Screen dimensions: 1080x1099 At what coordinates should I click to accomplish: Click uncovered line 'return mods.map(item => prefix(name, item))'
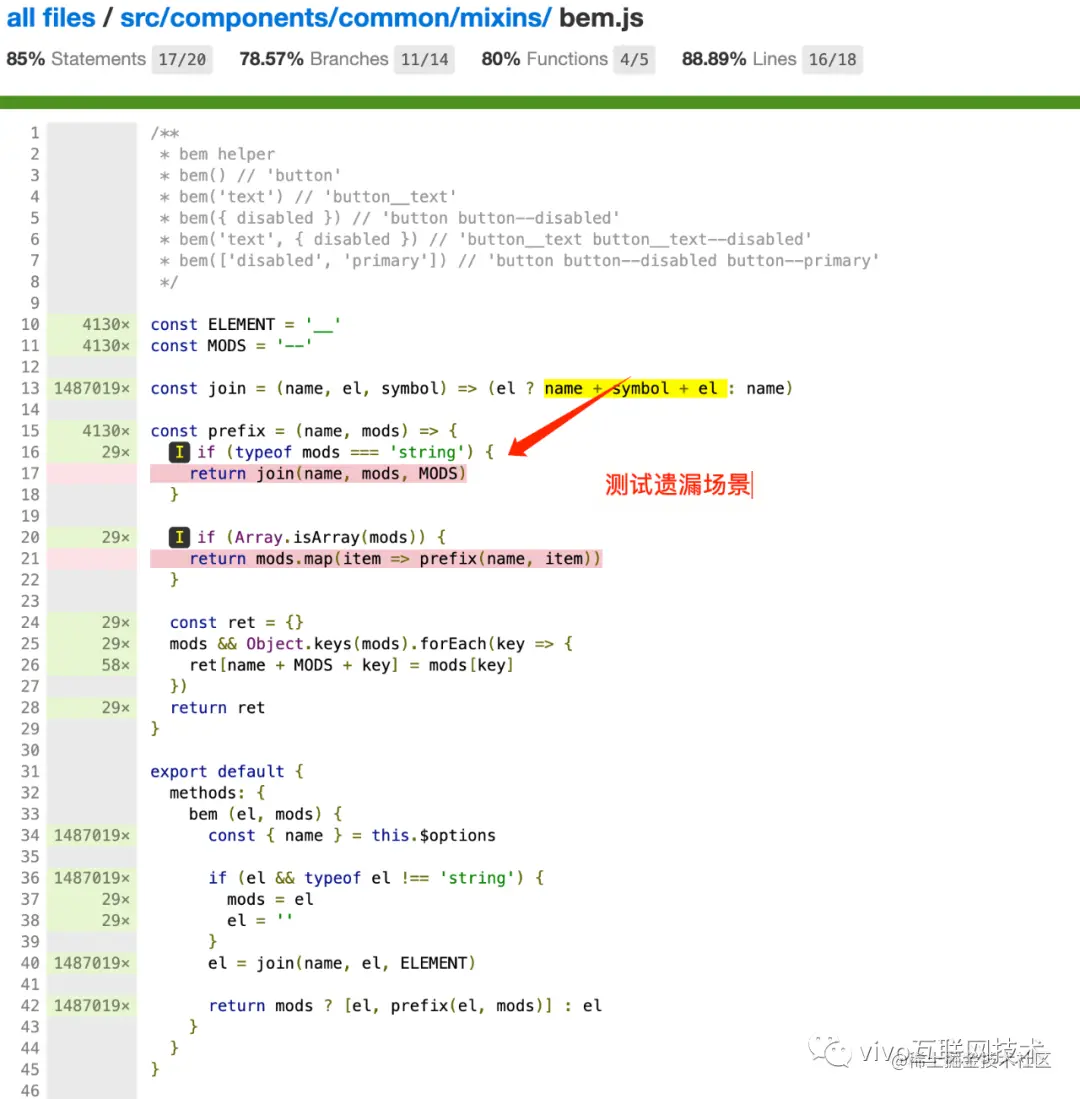pos(376,559)
